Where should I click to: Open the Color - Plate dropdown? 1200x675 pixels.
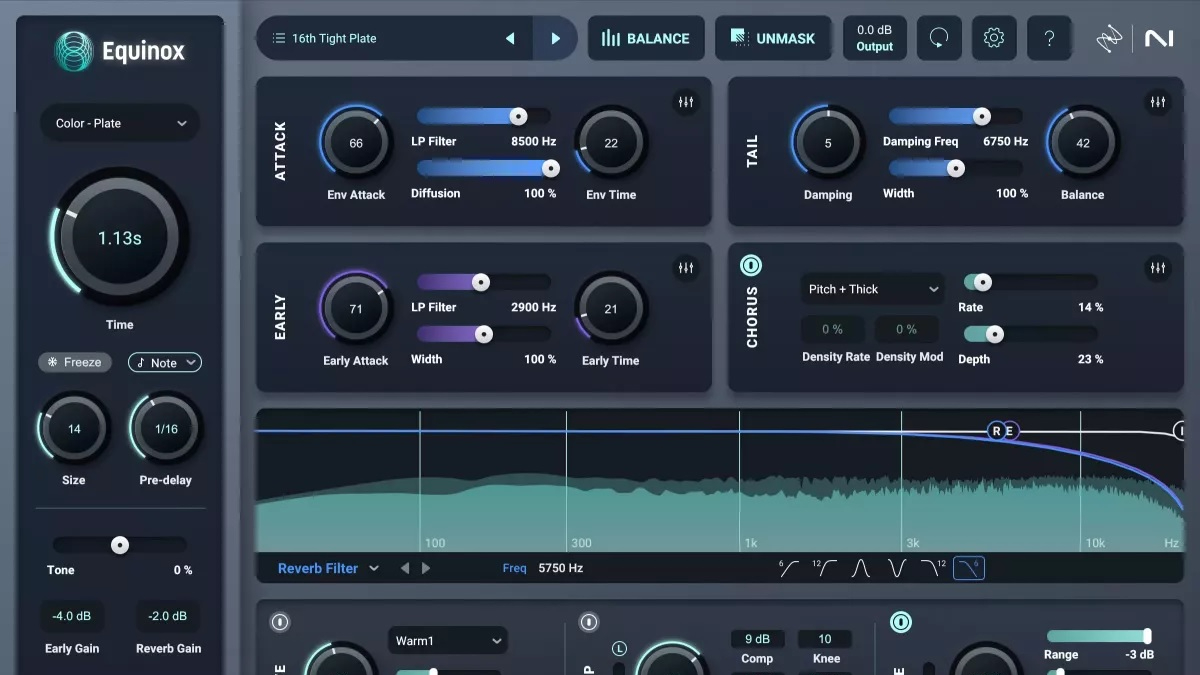(x=120, y=123)
